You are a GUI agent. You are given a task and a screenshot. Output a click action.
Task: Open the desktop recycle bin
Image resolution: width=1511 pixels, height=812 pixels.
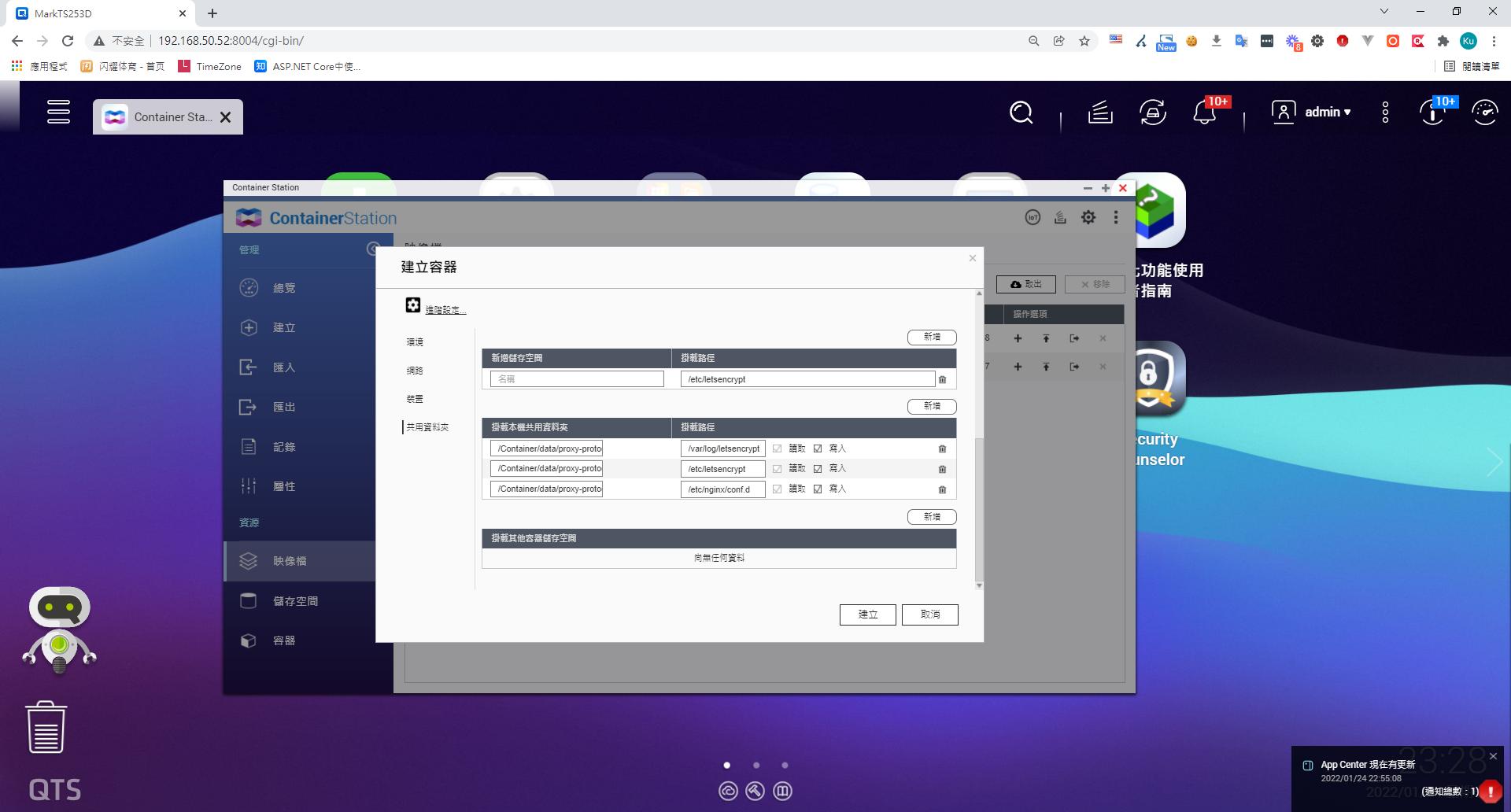tap(46, 728)
